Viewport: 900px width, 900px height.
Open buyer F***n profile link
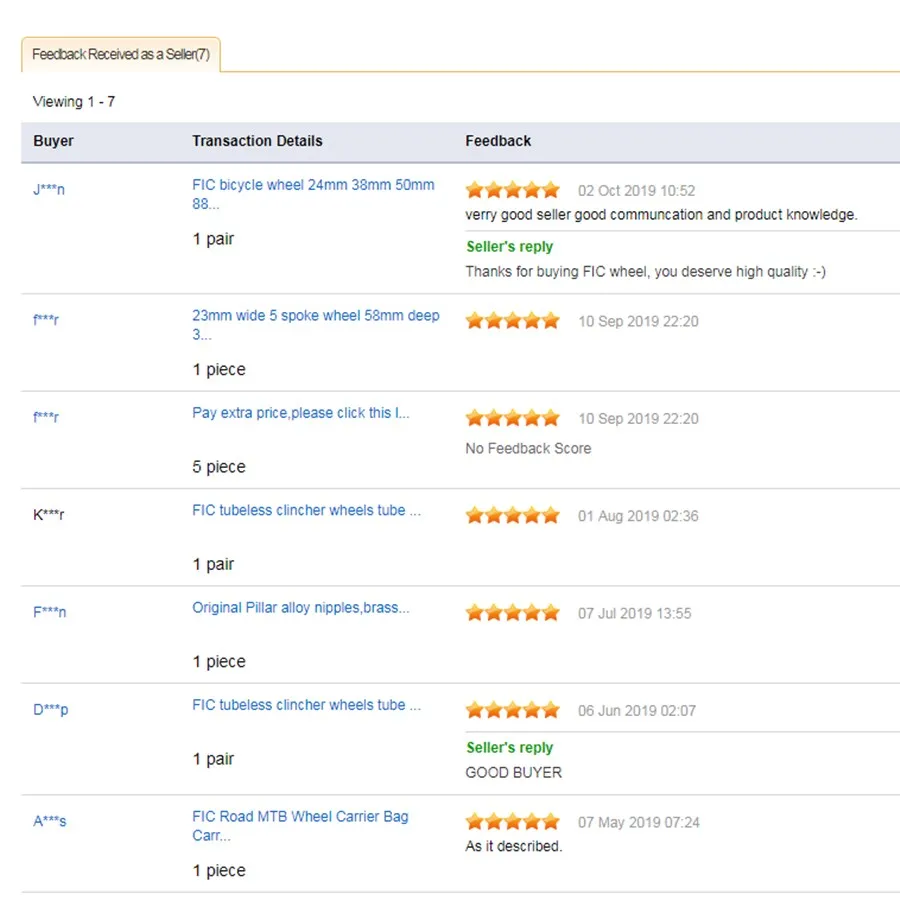(x=49, y=612)
